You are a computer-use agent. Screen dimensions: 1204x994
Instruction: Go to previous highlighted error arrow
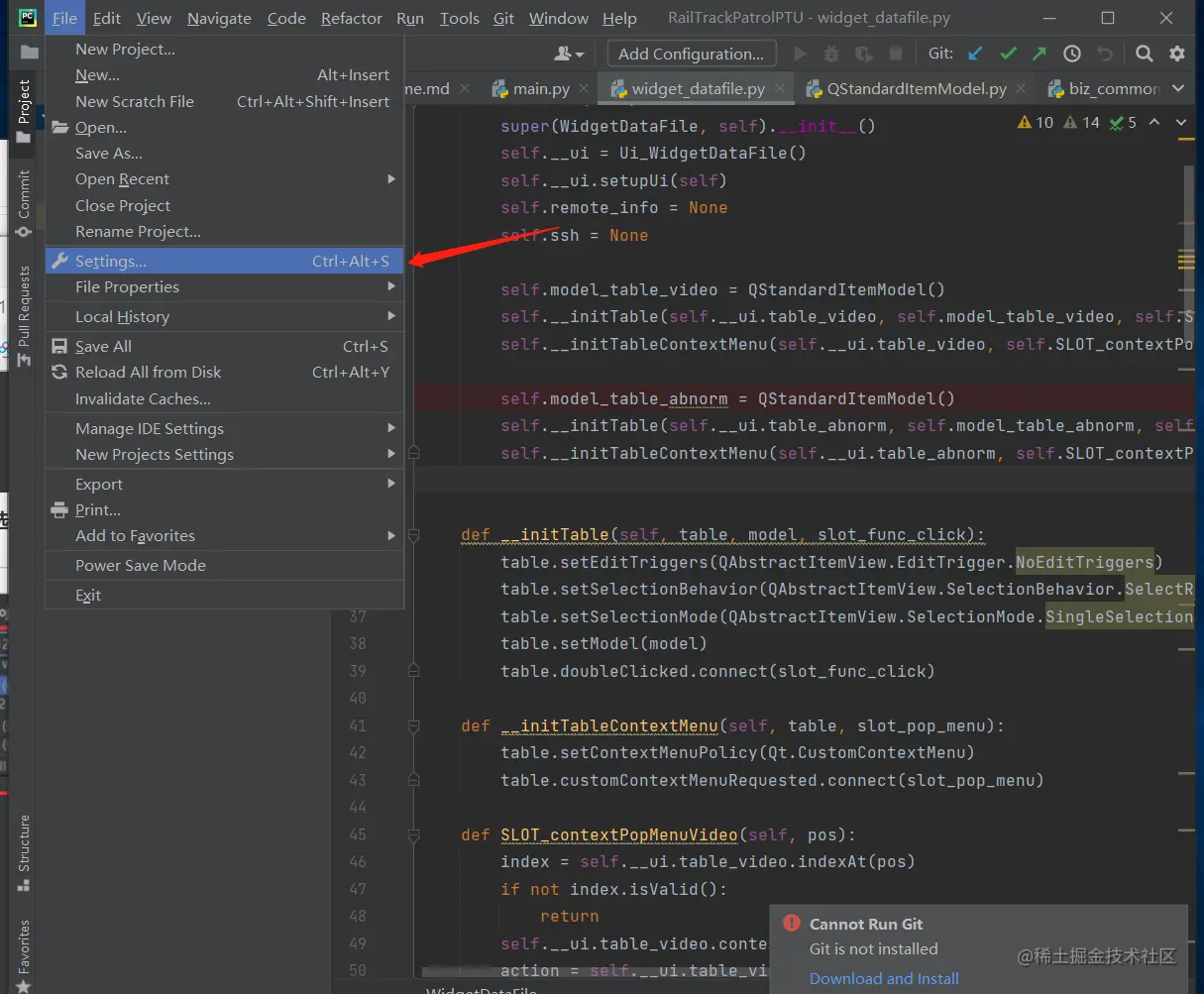click(x=1155, y=123)
